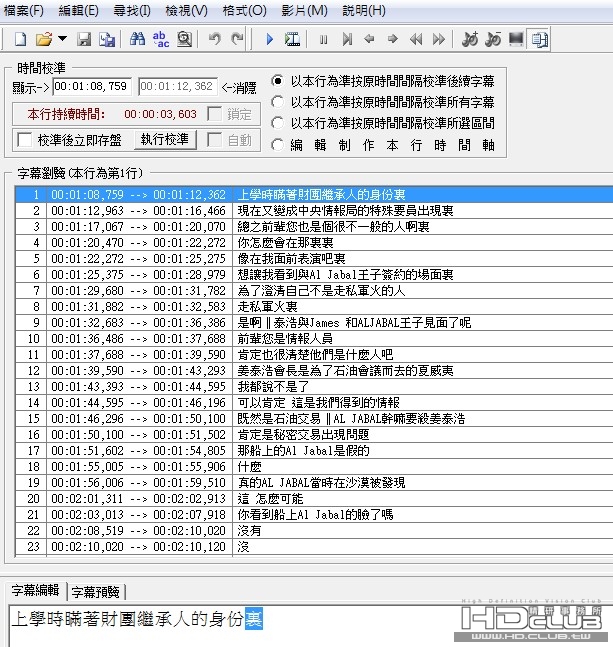The image size is (613, 647).
Task: Open the 影片(M) menu
Action: coord(304,11)
